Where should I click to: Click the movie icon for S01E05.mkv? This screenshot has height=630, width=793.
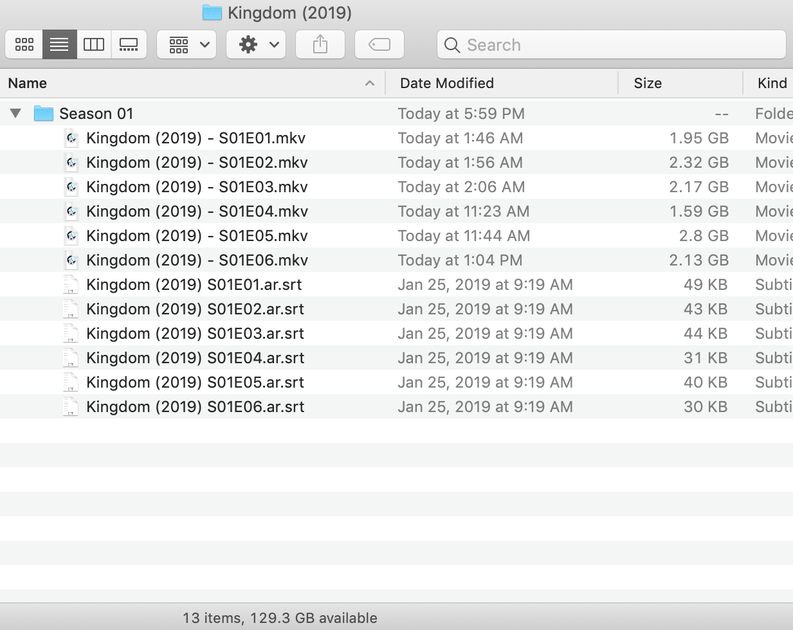[71, 236]
